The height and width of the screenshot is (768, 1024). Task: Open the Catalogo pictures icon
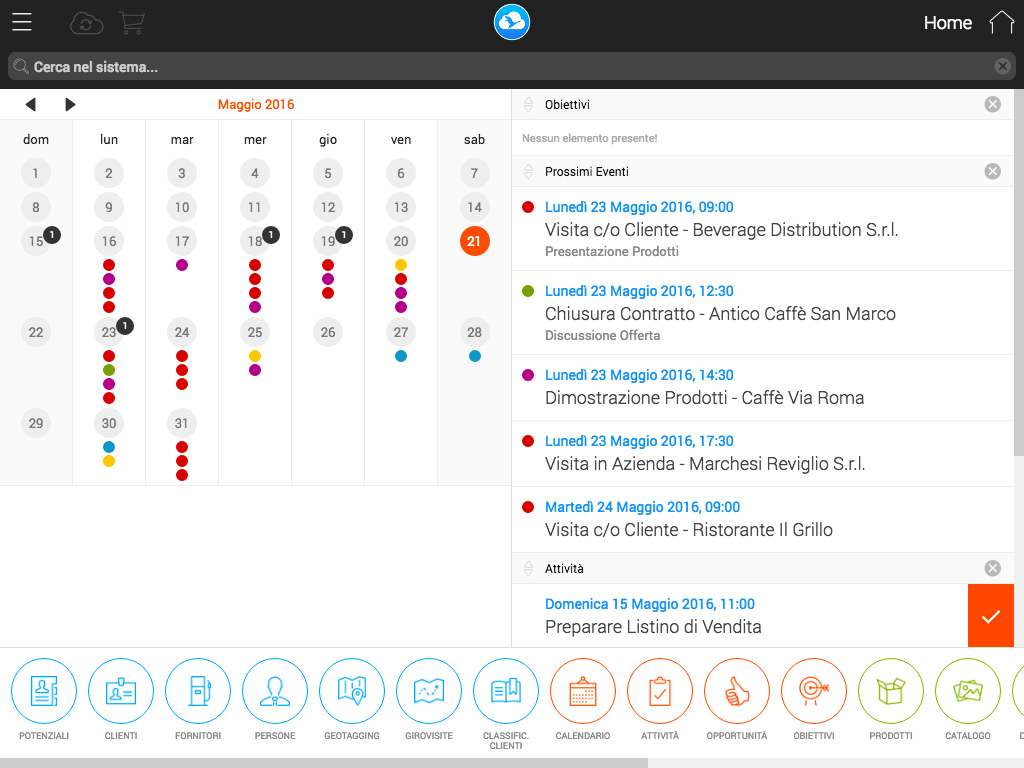(x=968, y=691)
